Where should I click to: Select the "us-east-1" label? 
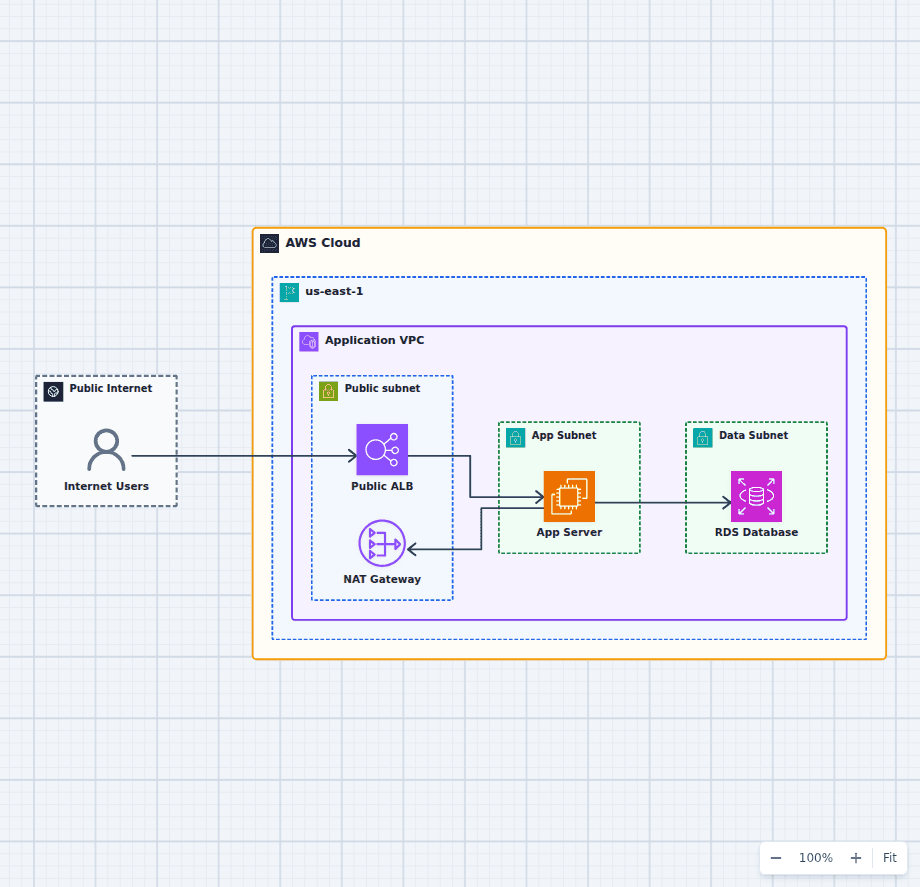[x=334, y=291]
